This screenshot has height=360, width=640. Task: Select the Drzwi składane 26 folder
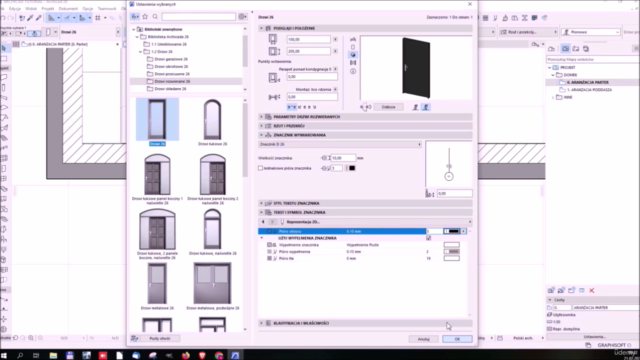point(170,89)
